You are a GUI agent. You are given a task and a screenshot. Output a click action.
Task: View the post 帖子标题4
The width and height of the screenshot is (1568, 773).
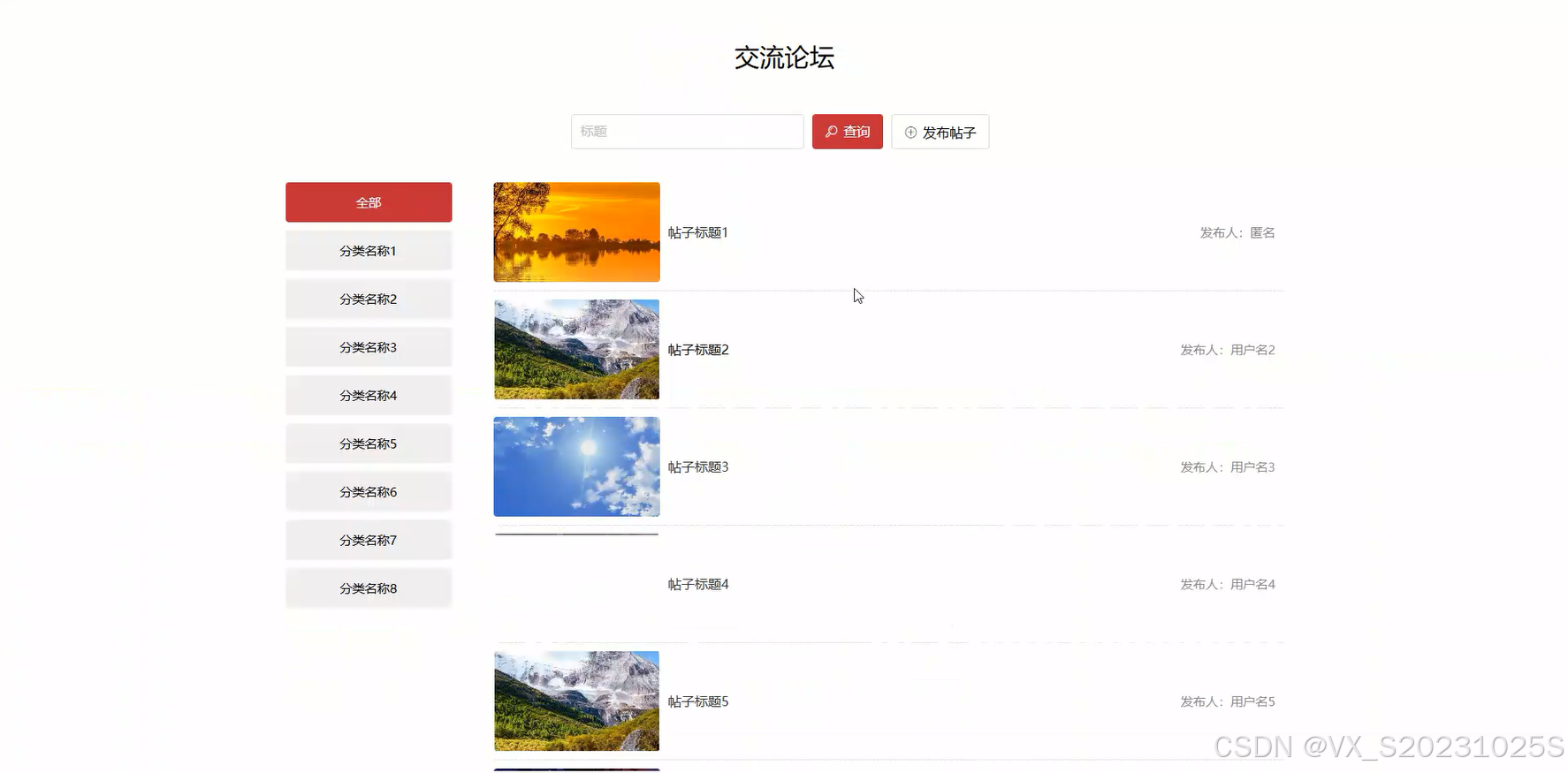(698, 584)
